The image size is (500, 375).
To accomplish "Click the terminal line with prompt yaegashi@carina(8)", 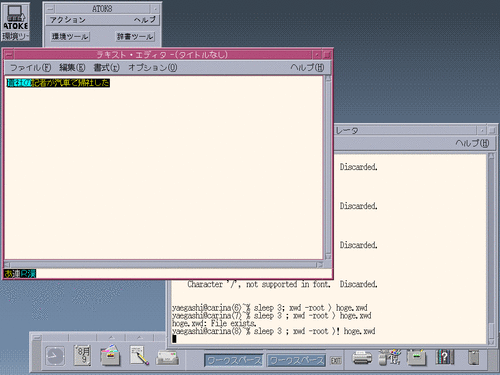I will 274,331.
